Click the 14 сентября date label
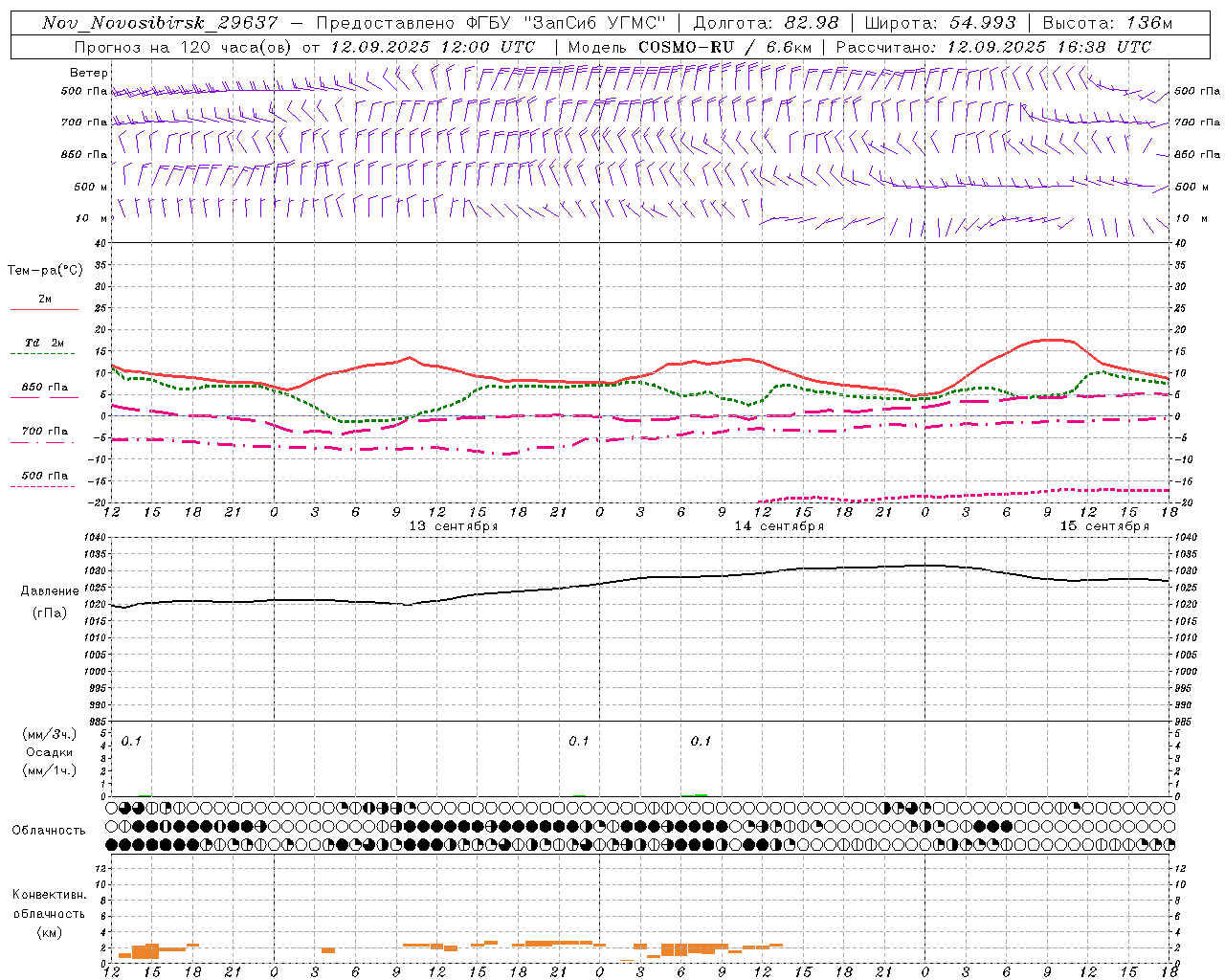Viewport: 1225px width, 980px height. [x=779, y=526]
